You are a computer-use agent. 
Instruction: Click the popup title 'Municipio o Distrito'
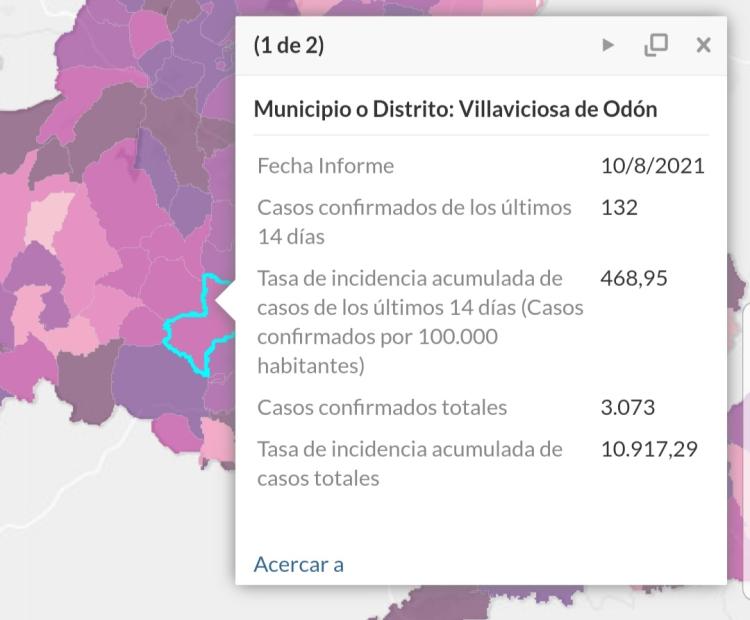(x=352, y=110)
